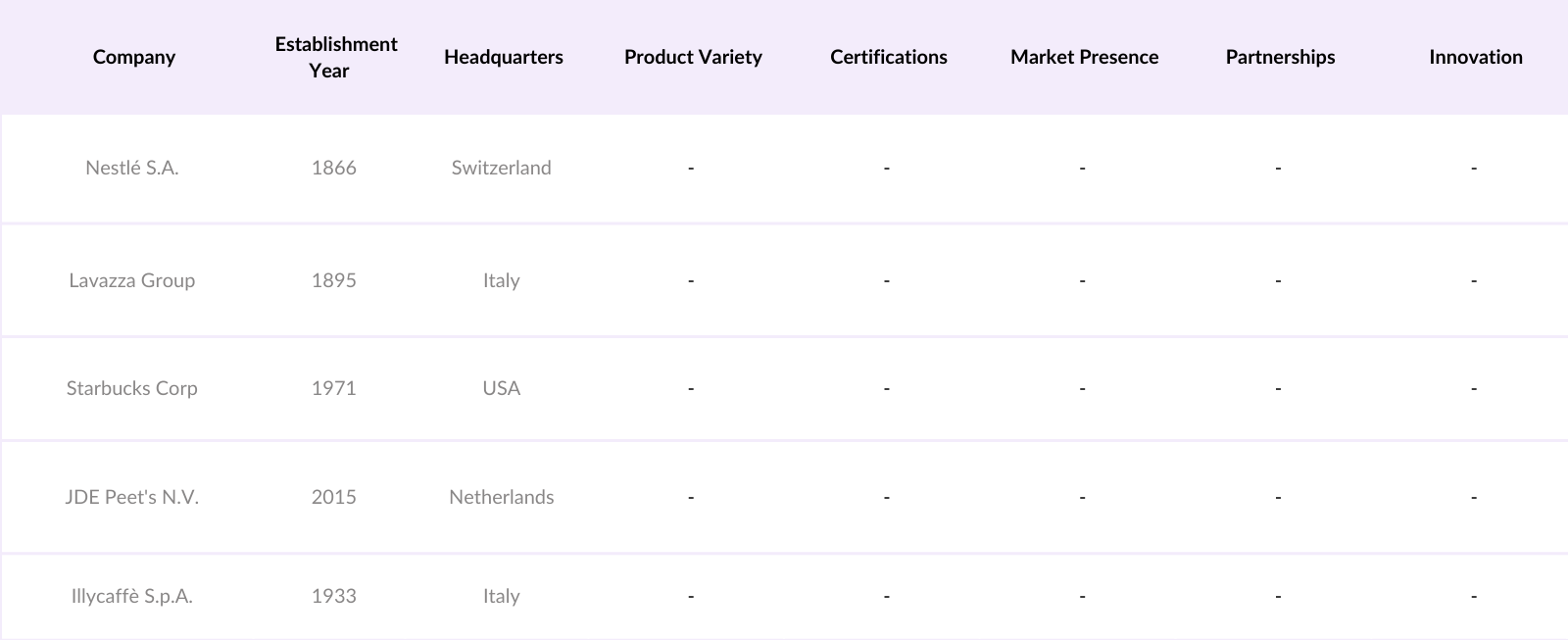Click the Product Variety column header
The width and height of the screenshot is (1568, 640).
point(692,57)
